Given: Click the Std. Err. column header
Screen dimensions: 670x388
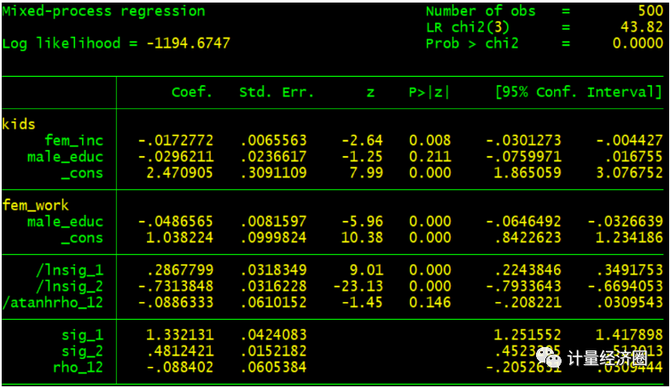Looking at the screenshot, I should [x=276, y=92].
